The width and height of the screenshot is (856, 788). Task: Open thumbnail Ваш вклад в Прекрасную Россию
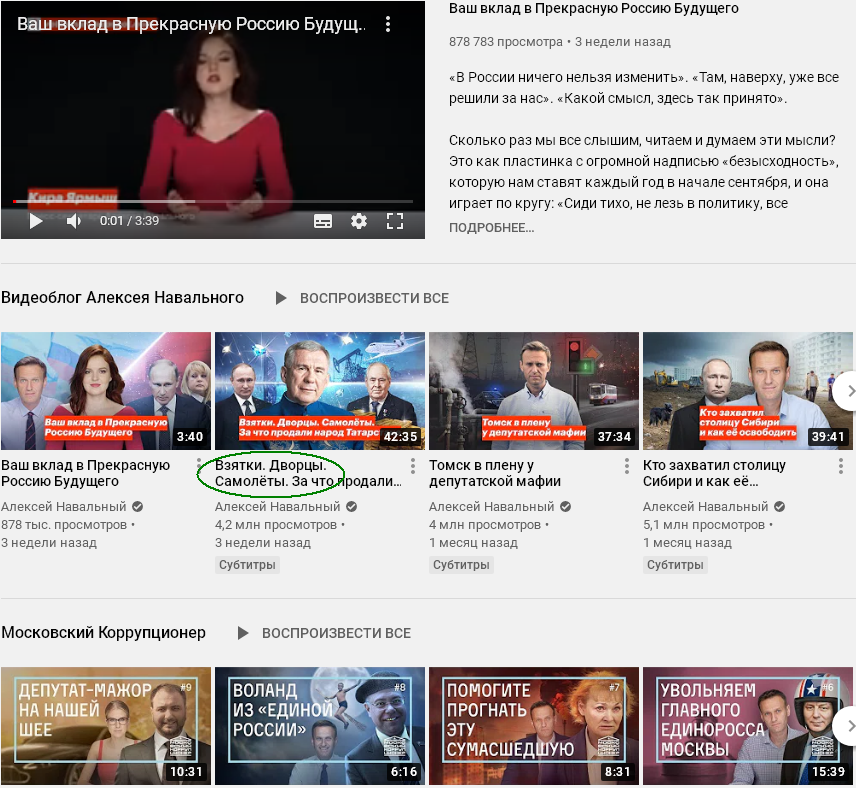point(106,391)
